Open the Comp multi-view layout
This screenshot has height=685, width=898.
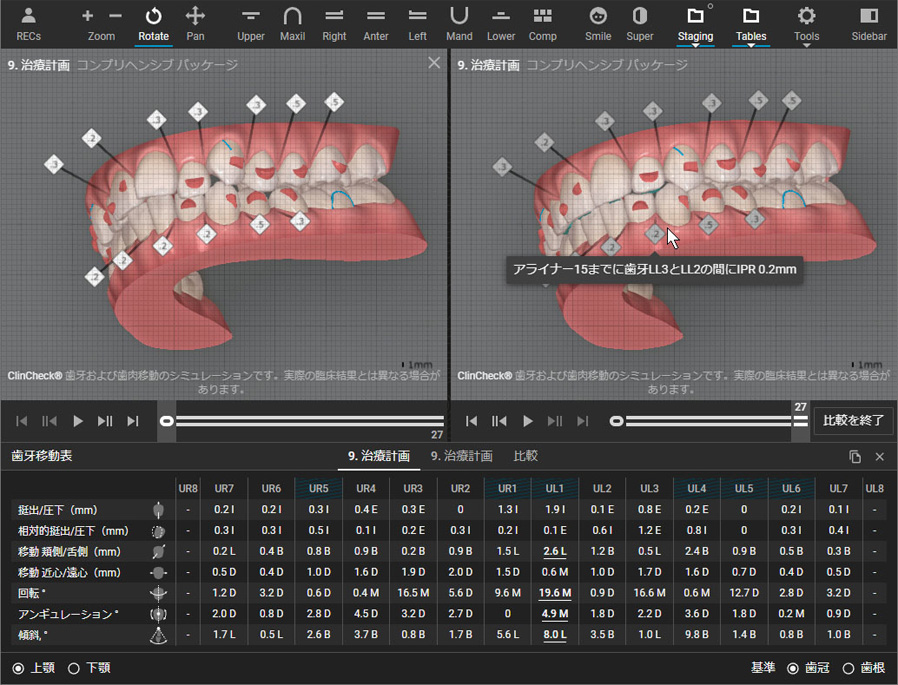point(542,24)
